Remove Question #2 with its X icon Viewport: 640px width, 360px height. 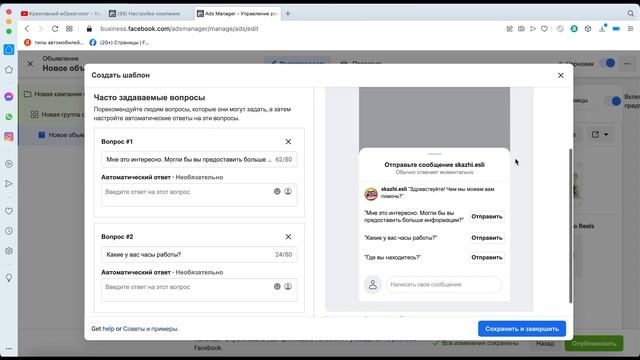pos(288,237)
